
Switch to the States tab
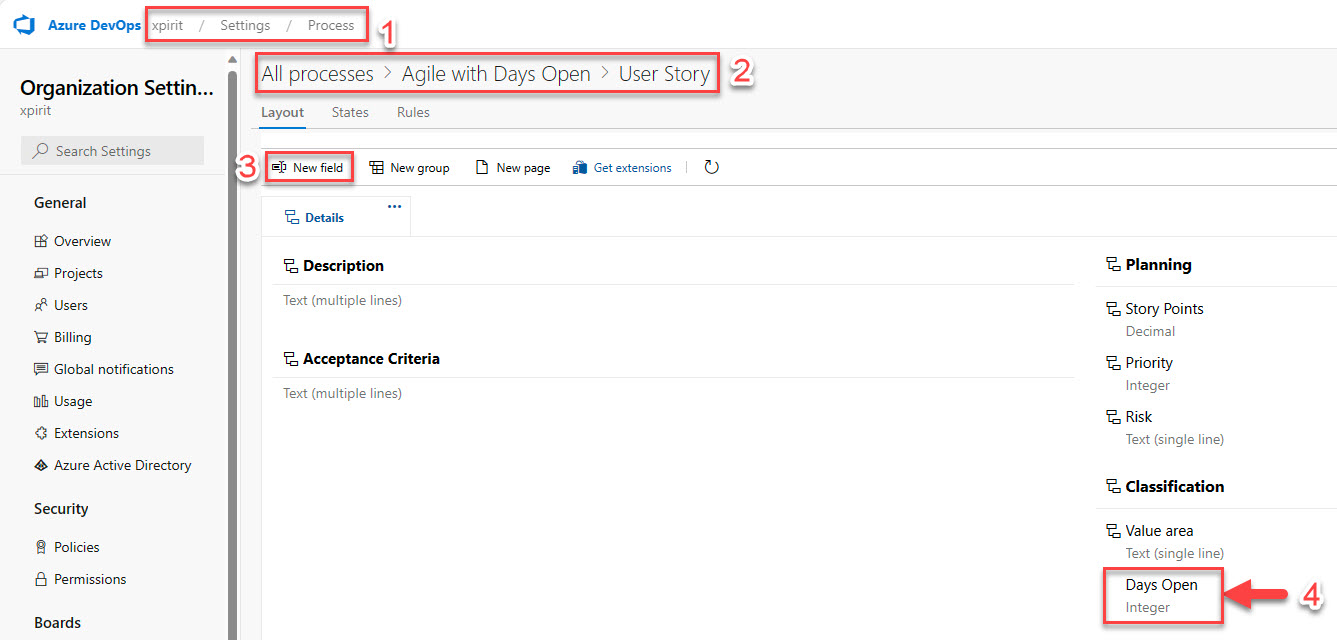pos(350,113)
